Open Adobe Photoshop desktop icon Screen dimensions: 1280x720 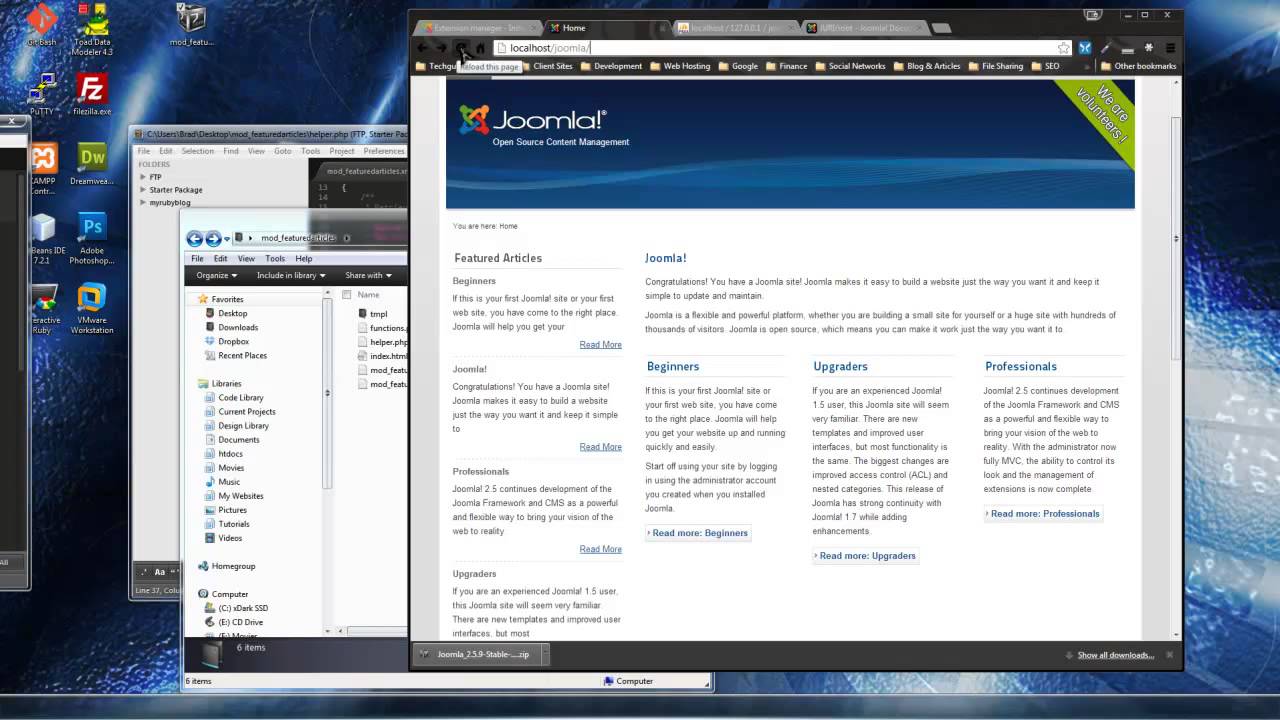click(92, 240)
